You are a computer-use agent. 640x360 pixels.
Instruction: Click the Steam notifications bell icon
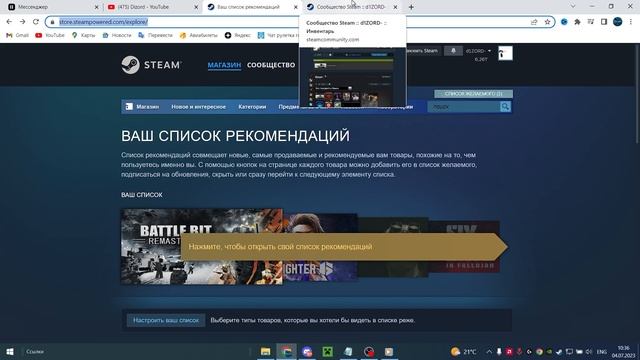tap(453, 51)
